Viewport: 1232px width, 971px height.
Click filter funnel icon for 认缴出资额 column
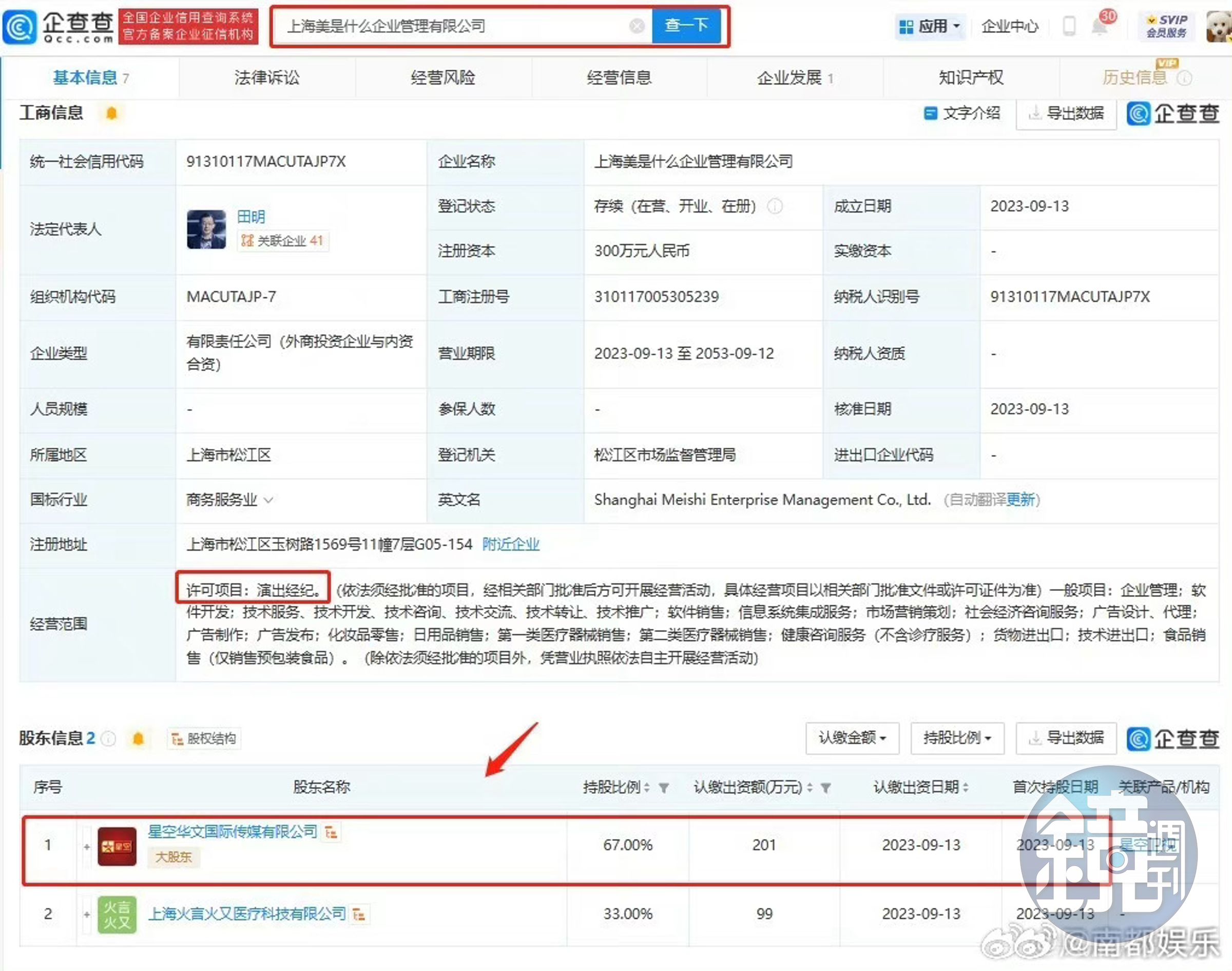826,788
